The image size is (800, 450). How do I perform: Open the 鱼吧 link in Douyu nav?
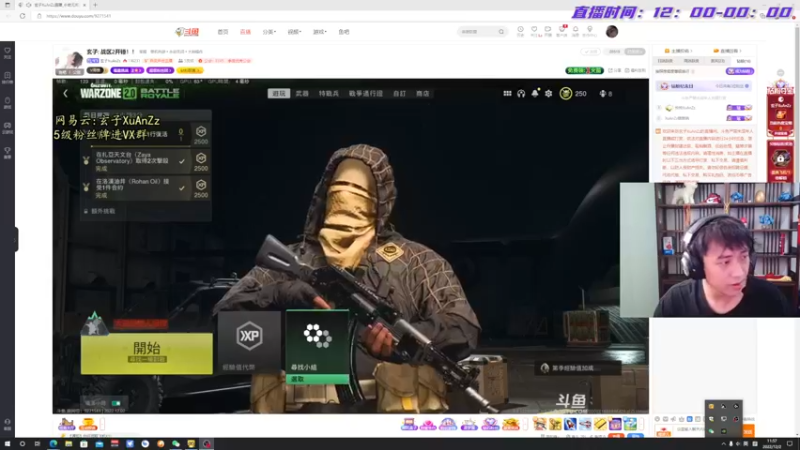(x=344, y=32)
